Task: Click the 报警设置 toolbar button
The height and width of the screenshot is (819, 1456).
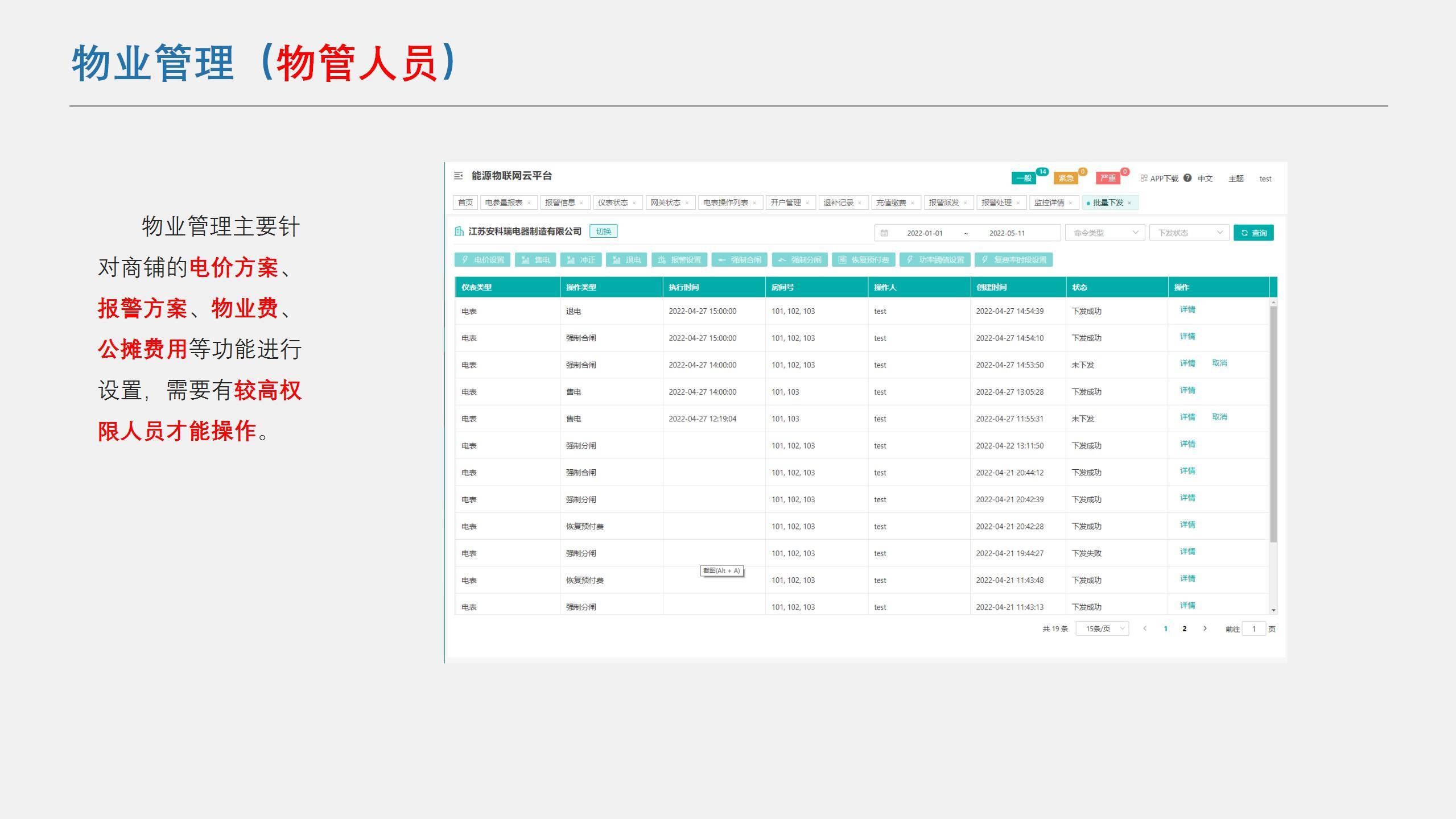Action: click(x=679, y=260)
